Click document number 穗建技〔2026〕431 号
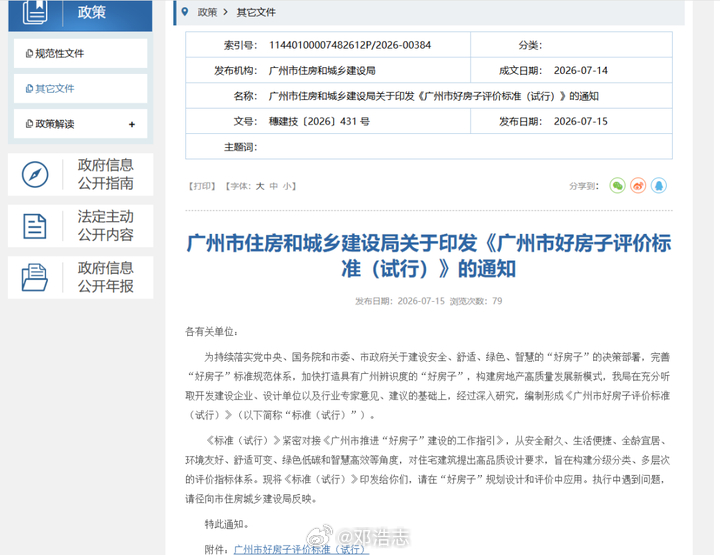720x555 pixels. point(319,122)
